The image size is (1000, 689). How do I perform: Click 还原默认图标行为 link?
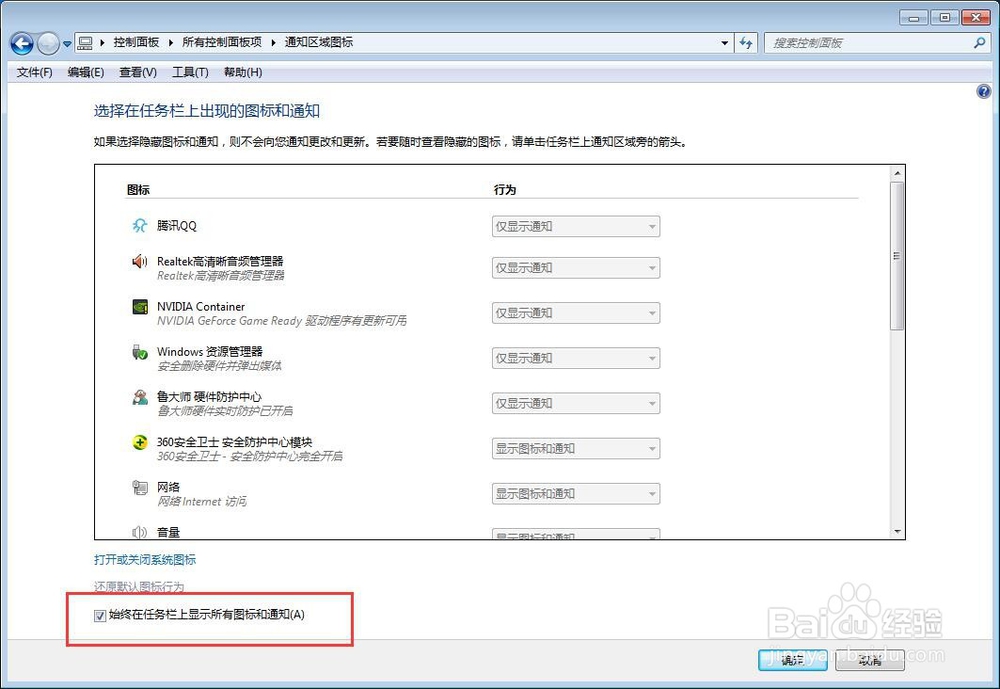tap(139, 586)
